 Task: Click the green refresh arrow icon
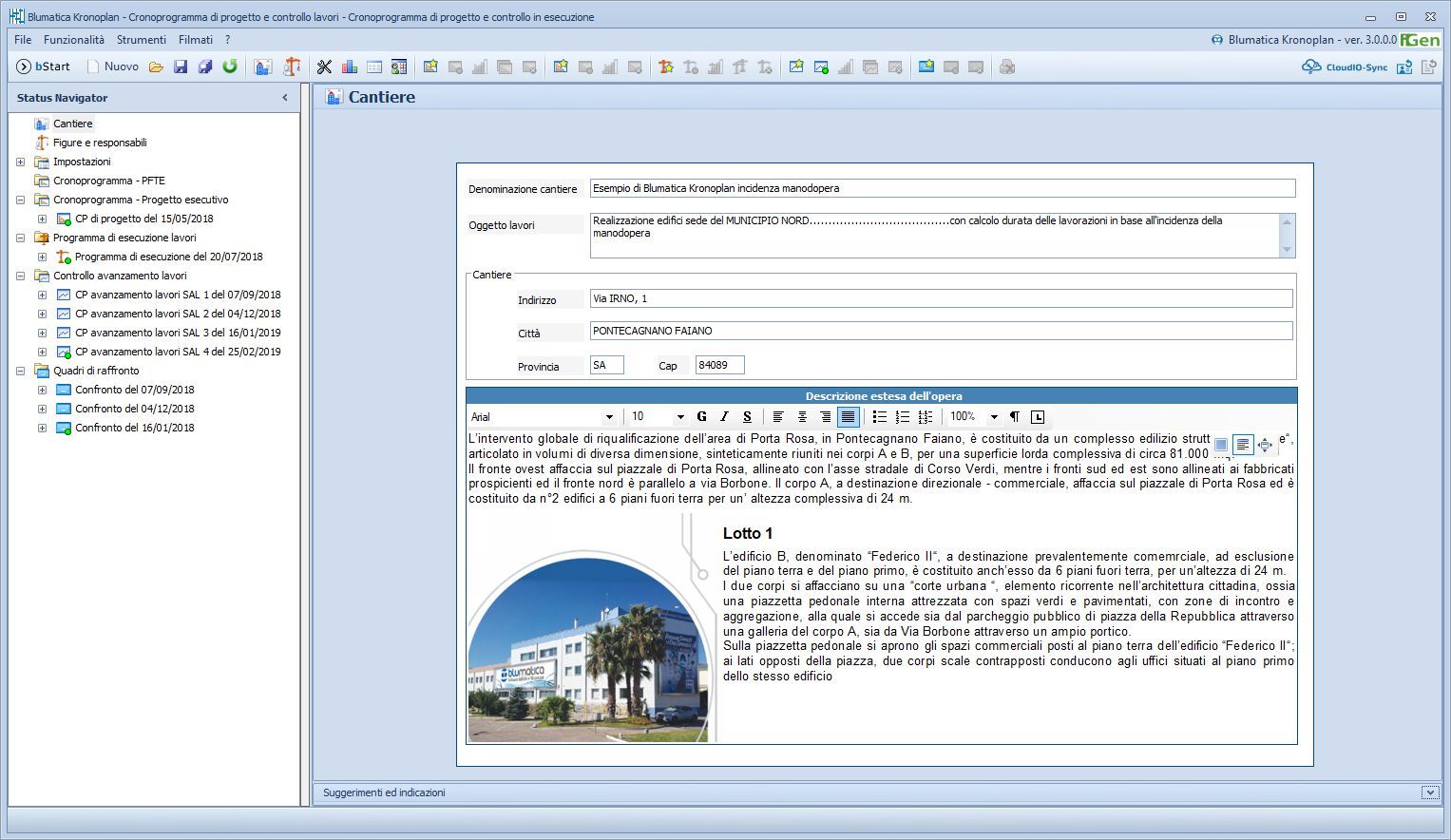(x=230, y=67)
